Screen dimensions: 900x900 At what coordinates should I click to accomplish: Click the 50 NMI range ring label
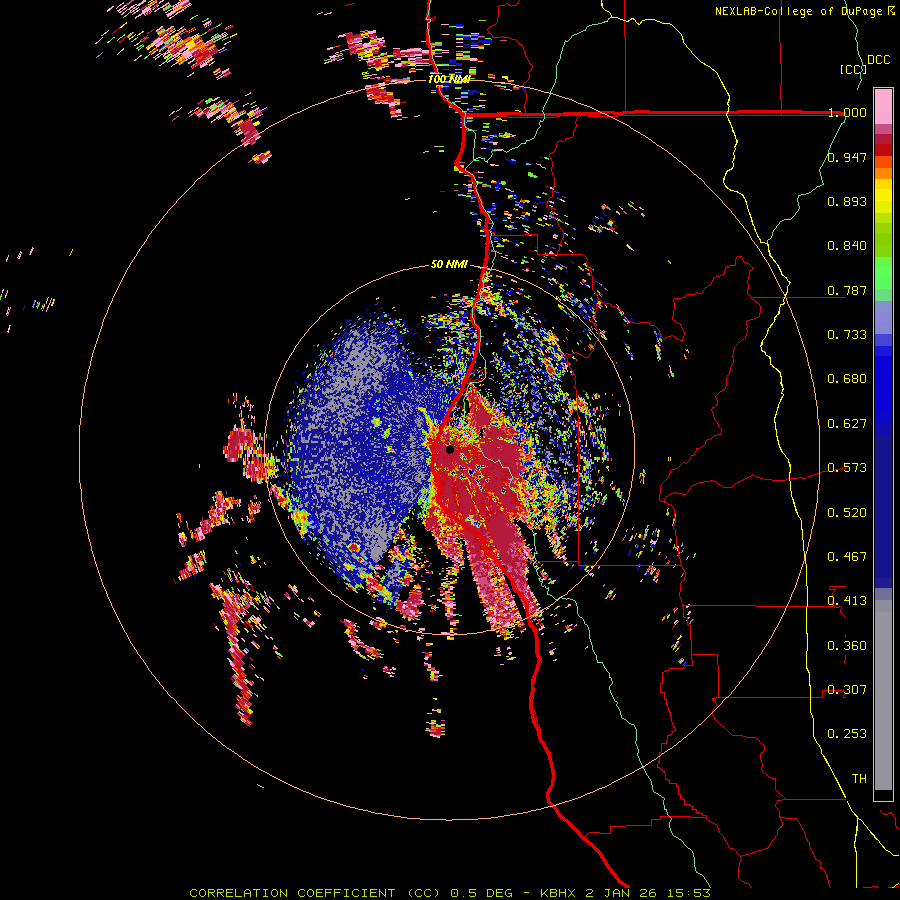449,264
